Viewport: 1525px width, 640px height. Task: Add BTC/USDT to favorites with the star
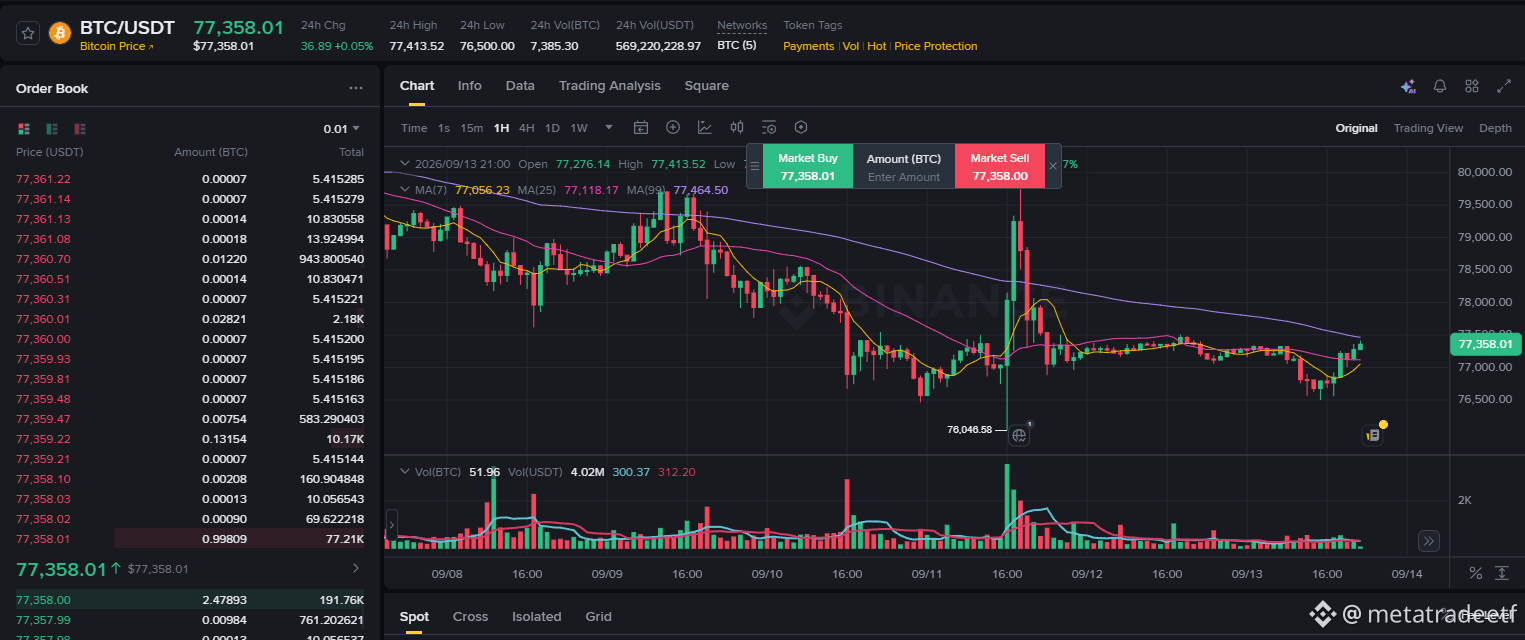(28, 33)
